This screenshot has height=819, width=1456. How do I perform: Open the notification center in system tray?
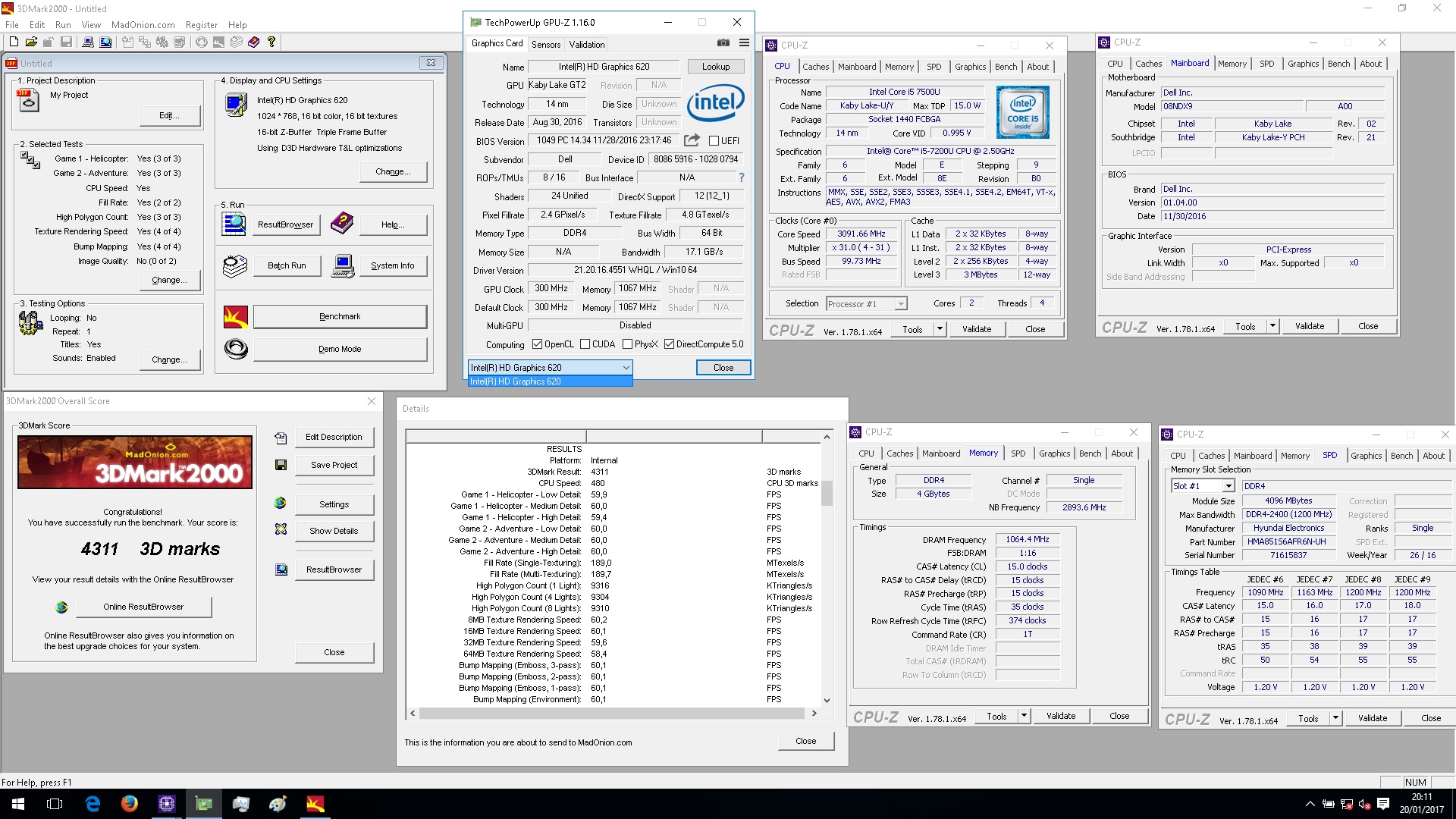coord(1382,804)
